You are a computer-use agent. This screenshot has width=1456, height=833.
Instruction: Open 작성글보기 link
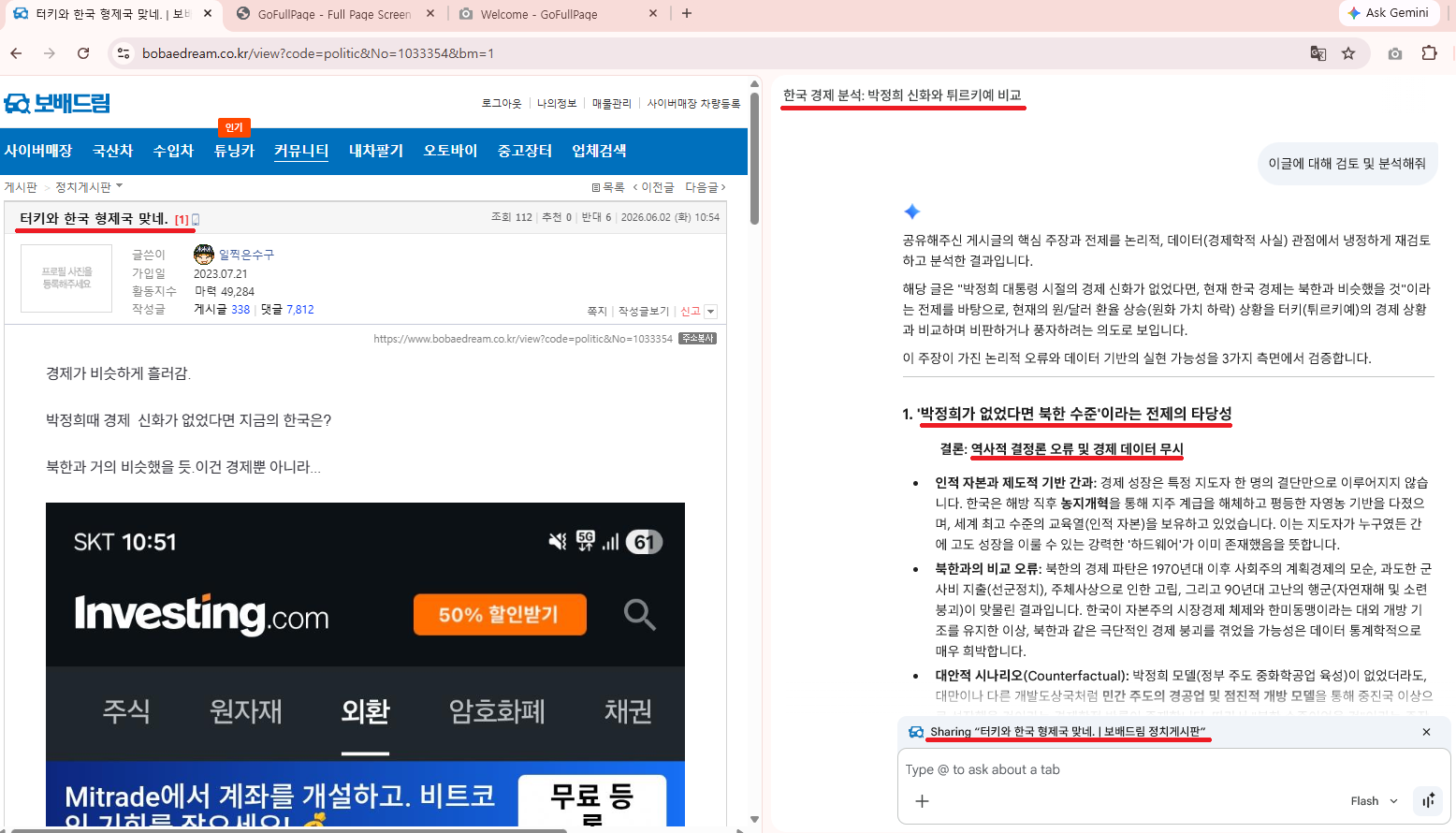644,311
